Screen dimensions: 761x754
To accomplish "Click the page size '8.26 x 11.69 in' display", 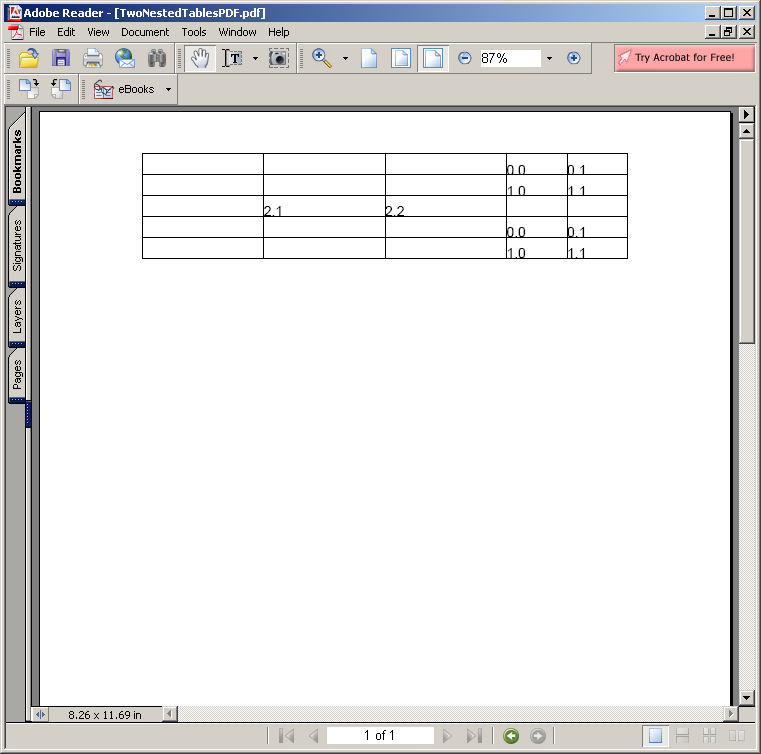I will (105, 715).
